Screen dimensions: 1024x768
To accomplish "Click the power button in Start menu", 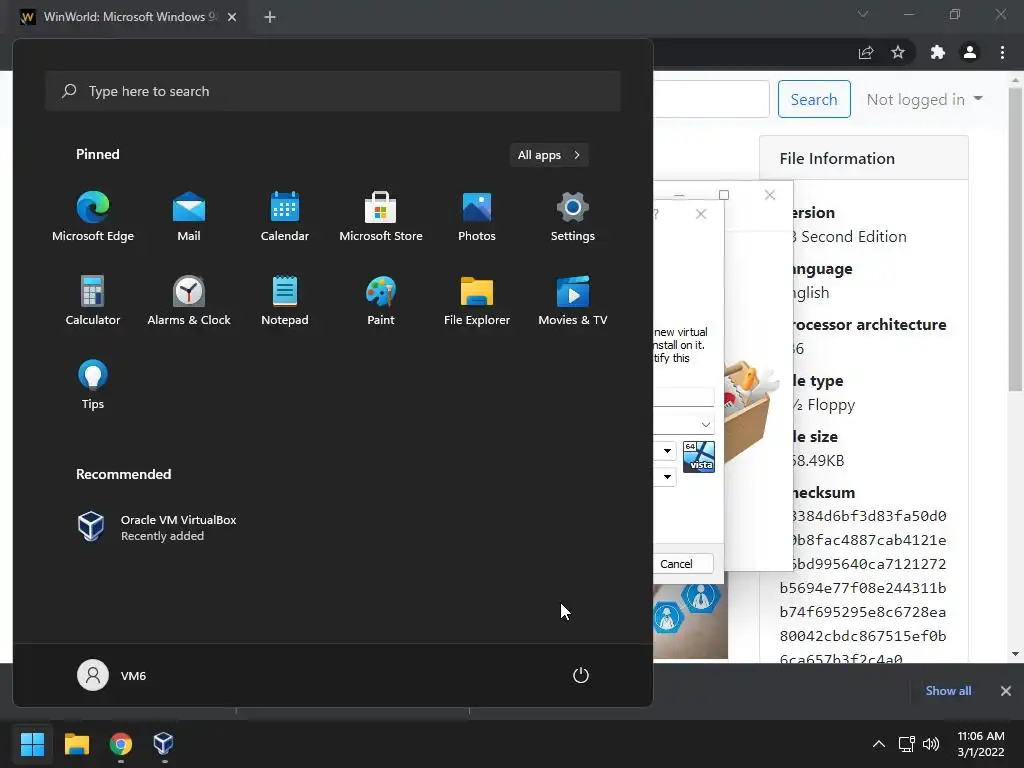I will 581,675.
